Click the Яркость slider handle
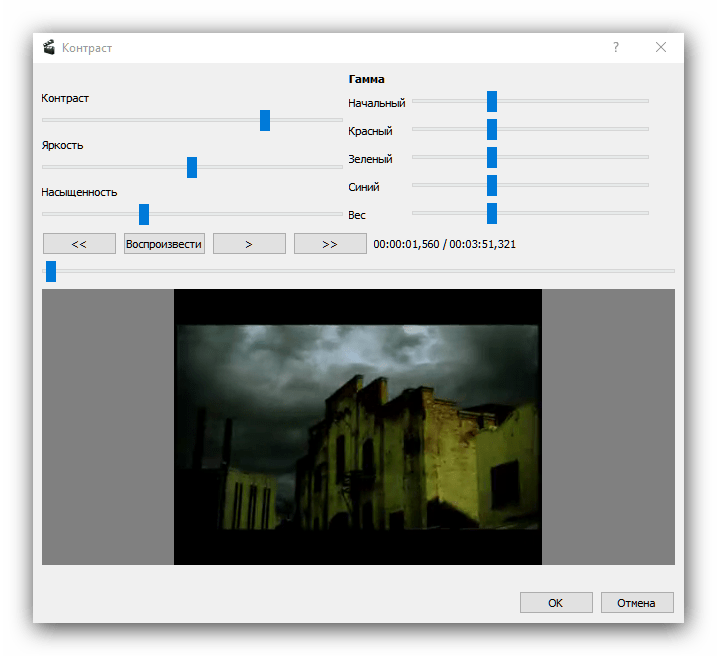This screenshot has height=656, width=717. point(192,167)
